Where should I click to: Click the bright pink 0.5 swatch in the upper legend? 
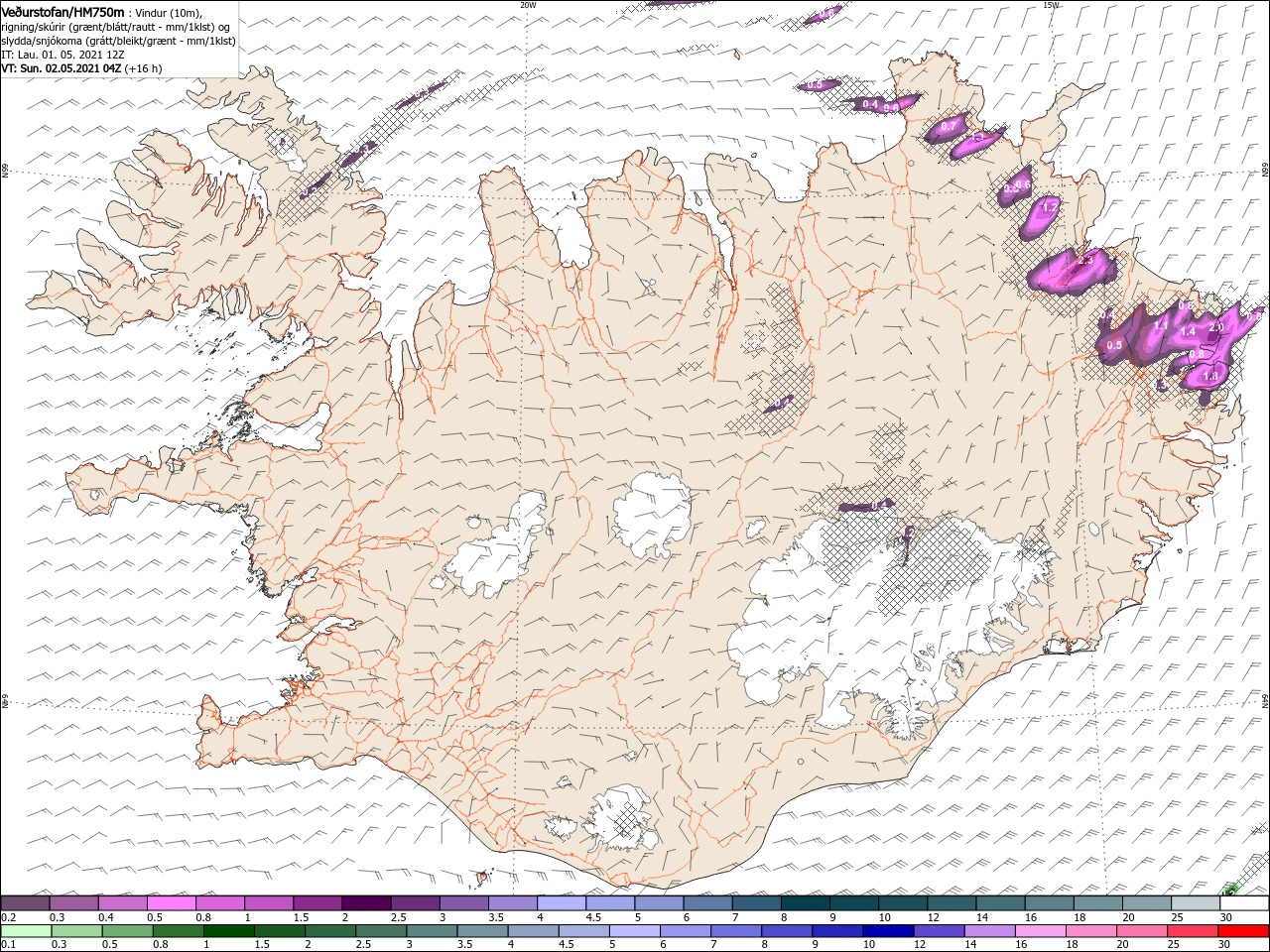pos(171,903)
